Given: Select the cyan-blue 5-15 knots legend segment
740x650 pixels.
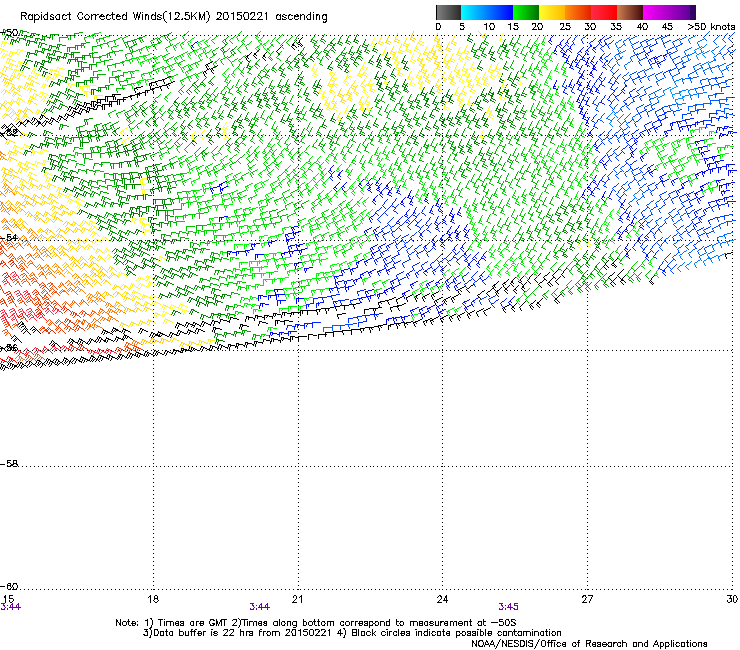Looking at the screenshot, I should [487, 12].
